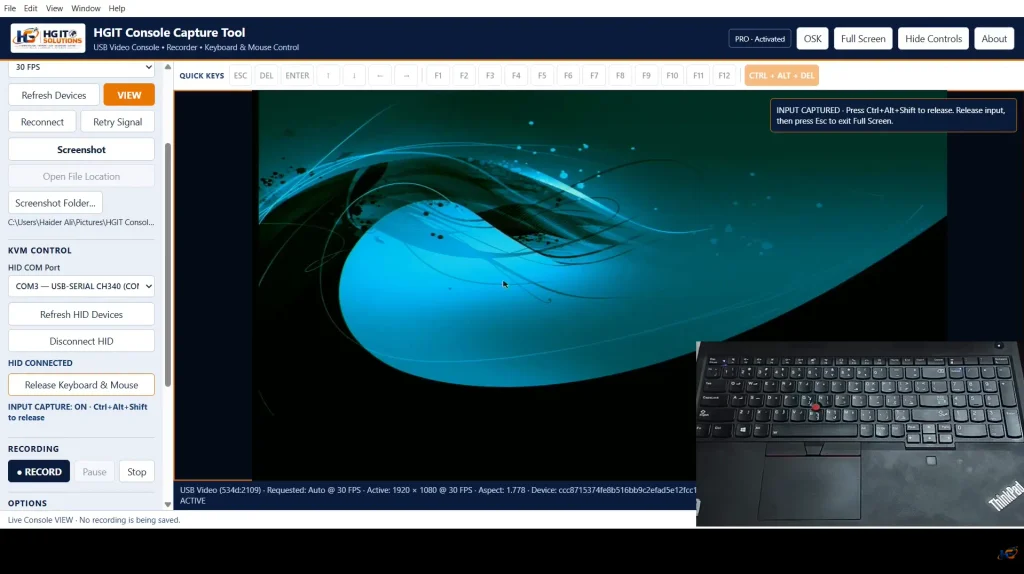Image resolution: width=1024 pixels, height=574 pixels.
Task: Open the About dialog
Action: [x=994, y=39]
